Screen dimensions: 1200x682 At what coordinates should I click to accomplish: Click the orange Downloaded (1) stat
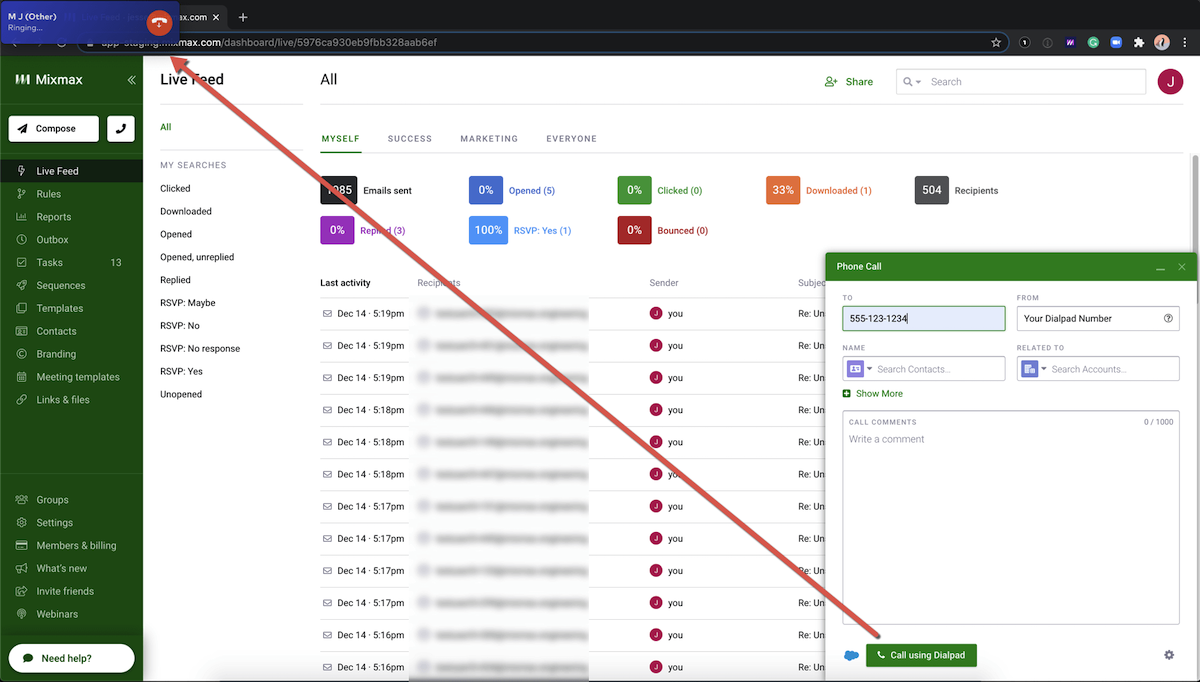(x=819, y=190)
